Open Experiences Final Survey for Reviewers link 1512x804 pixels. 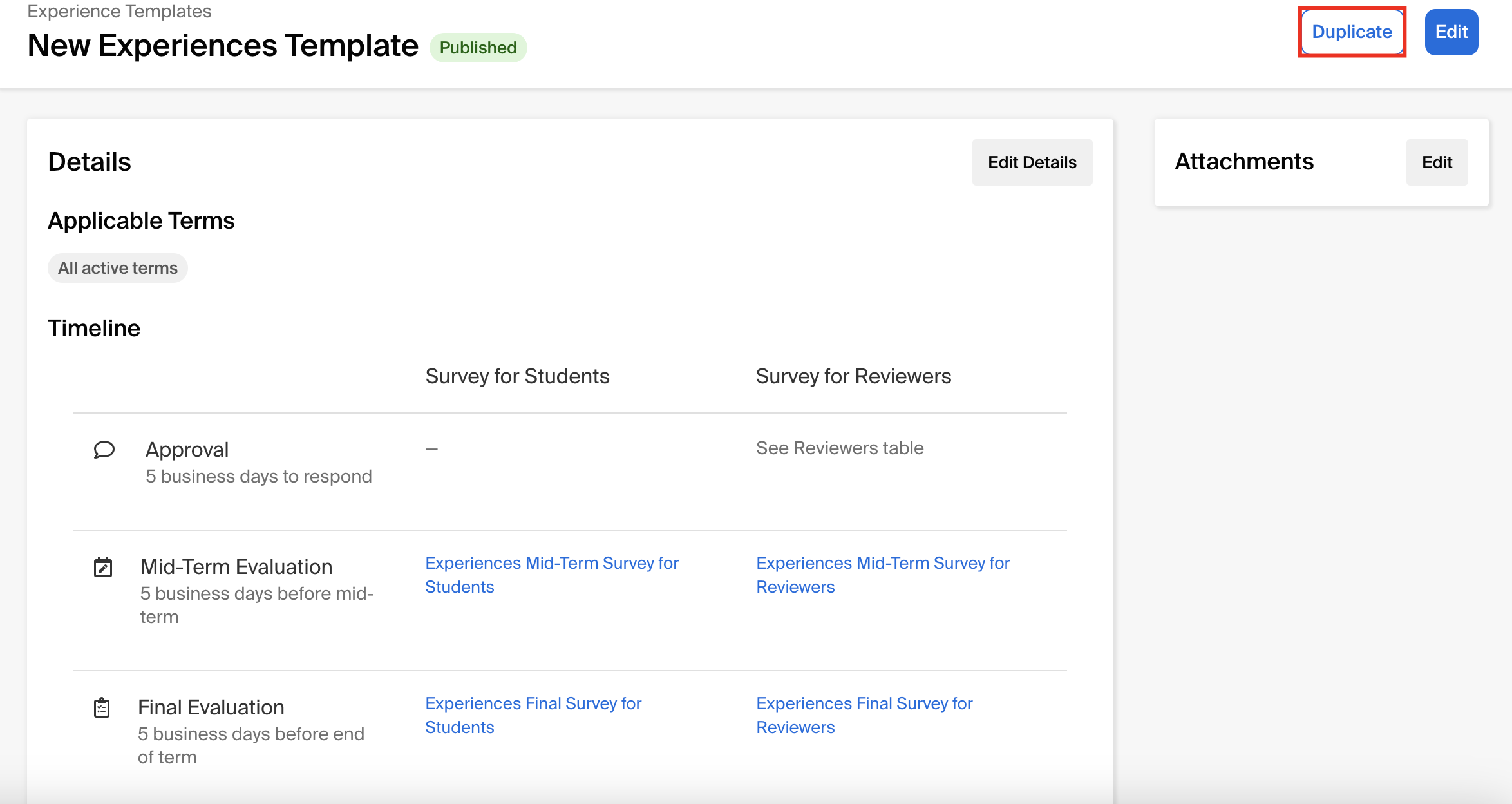[x=864, y=715]
